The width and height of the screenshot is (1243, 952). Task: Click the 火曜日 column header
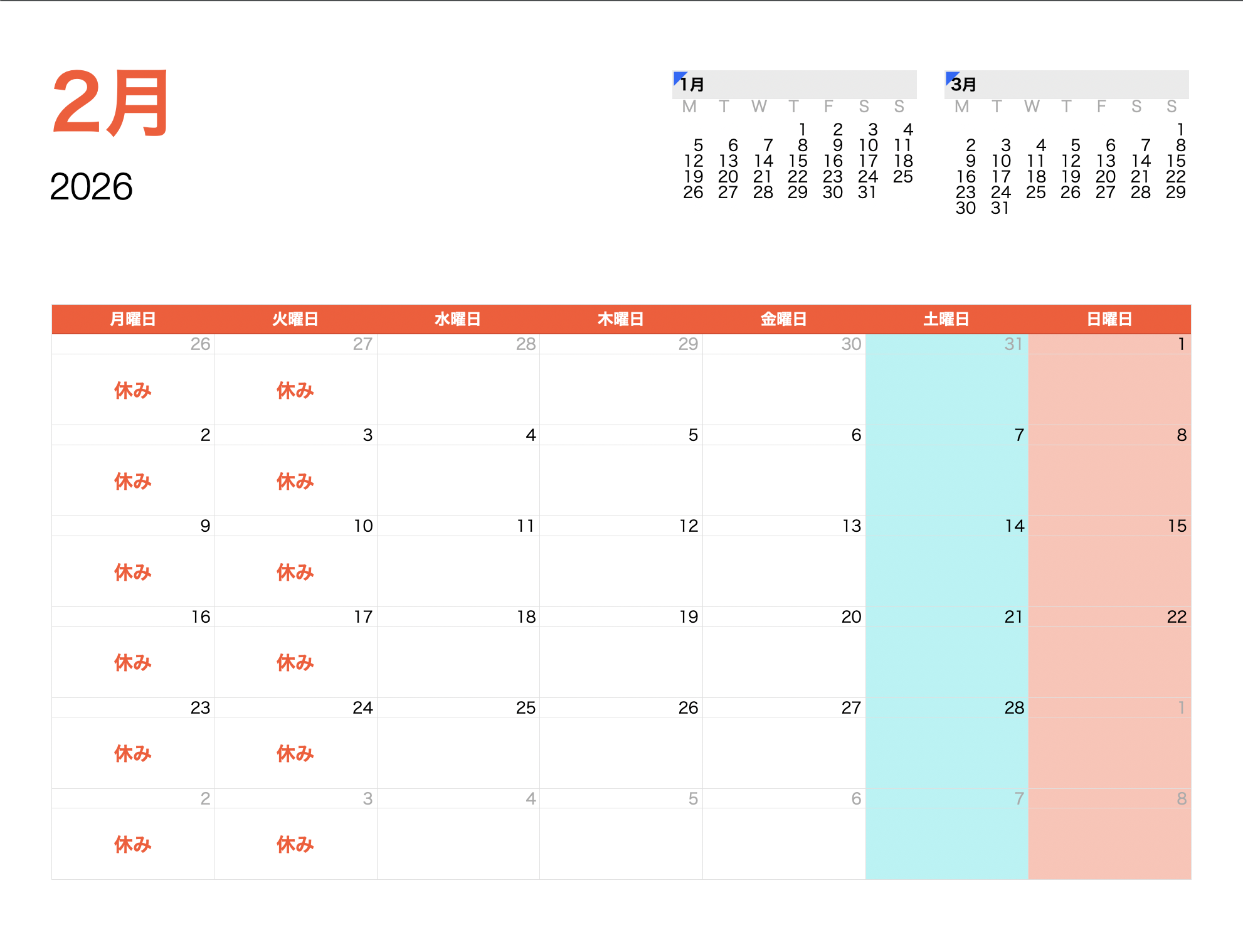(295, 319)
